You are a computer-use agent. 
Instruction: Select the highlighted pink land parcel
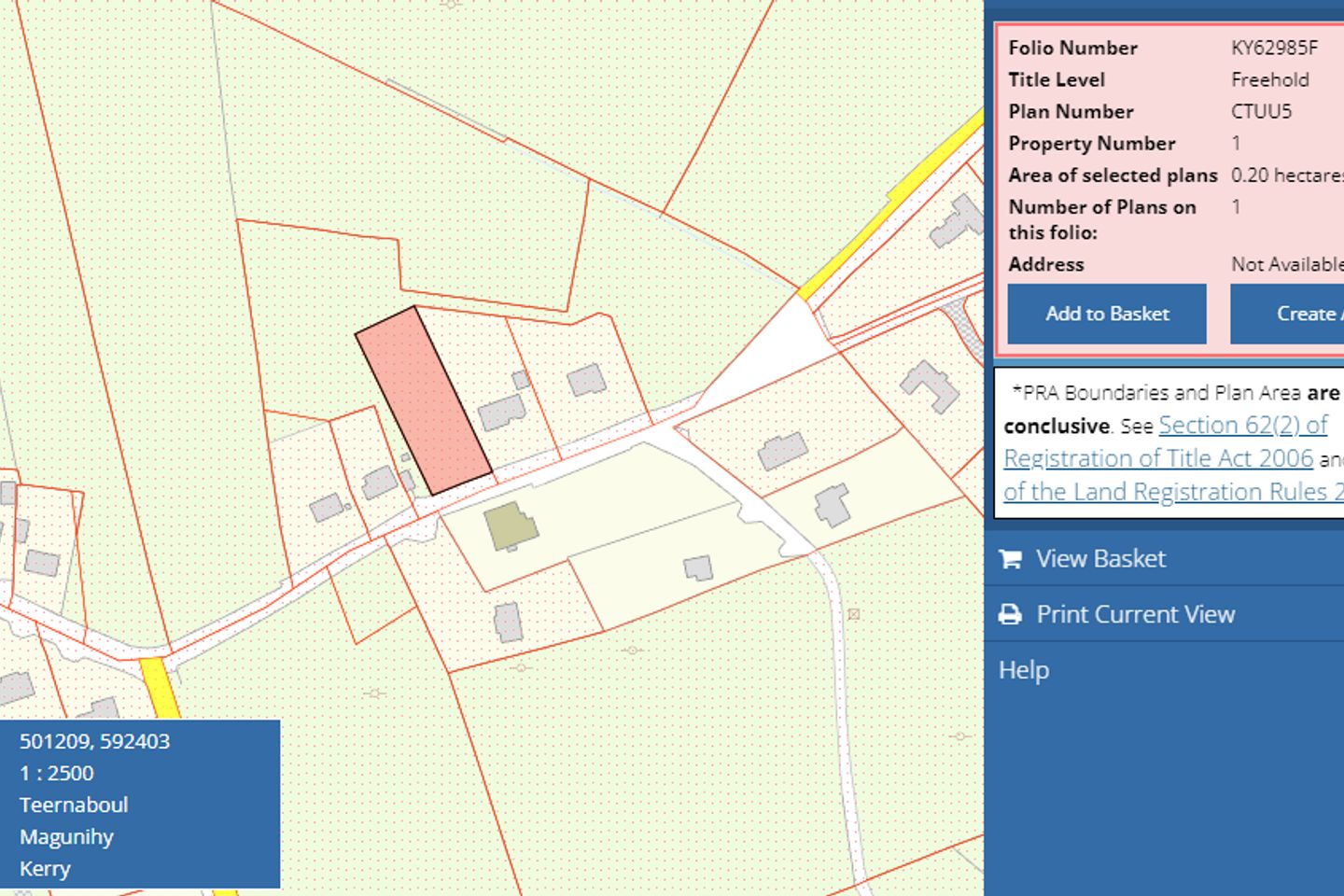(x=424, y=401)
